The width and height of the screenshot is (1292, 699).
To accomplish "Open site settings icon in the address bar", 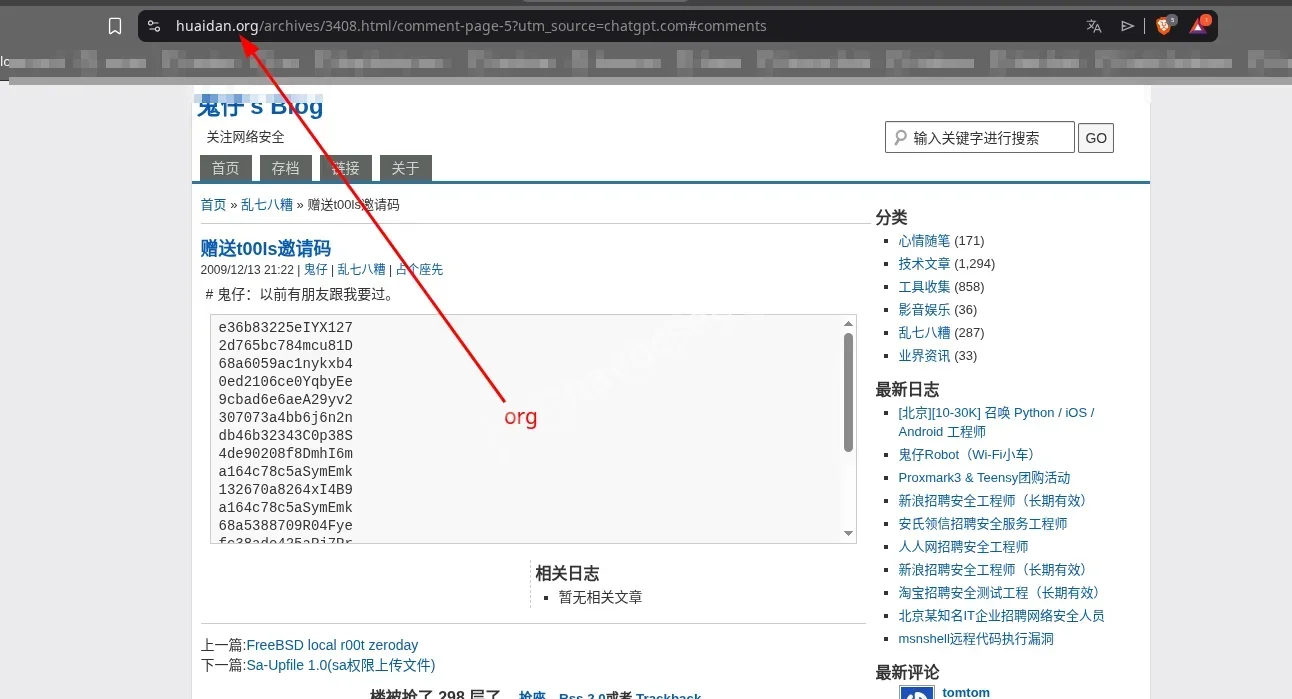I will [154, 26].
